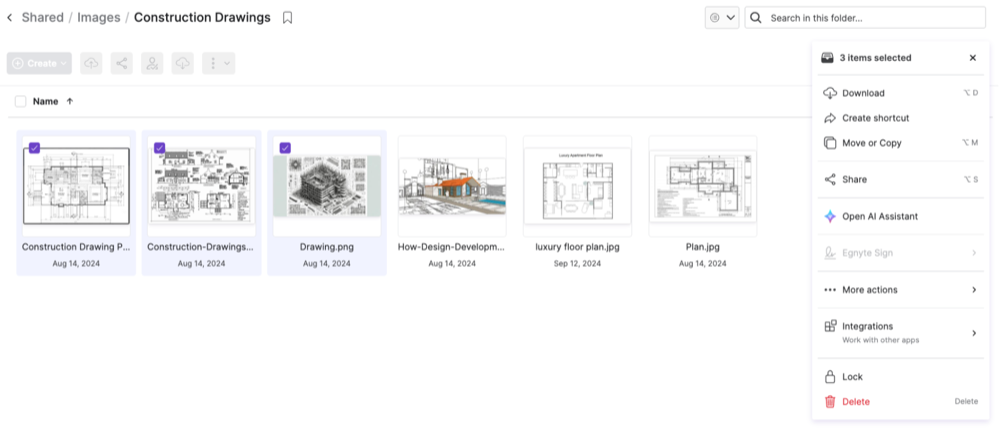Click the trash icon next to Delete

(x=829, y=402)
